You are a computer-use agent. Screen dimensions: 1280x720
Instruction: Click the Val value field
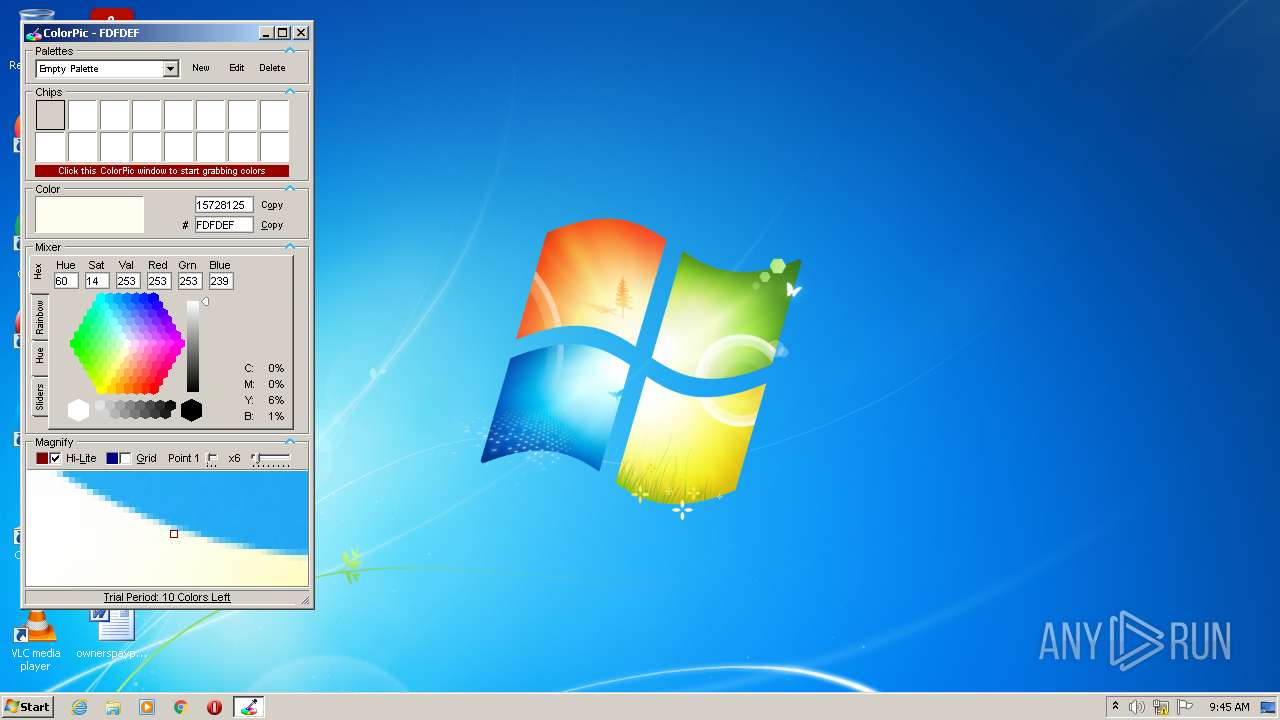127,281
